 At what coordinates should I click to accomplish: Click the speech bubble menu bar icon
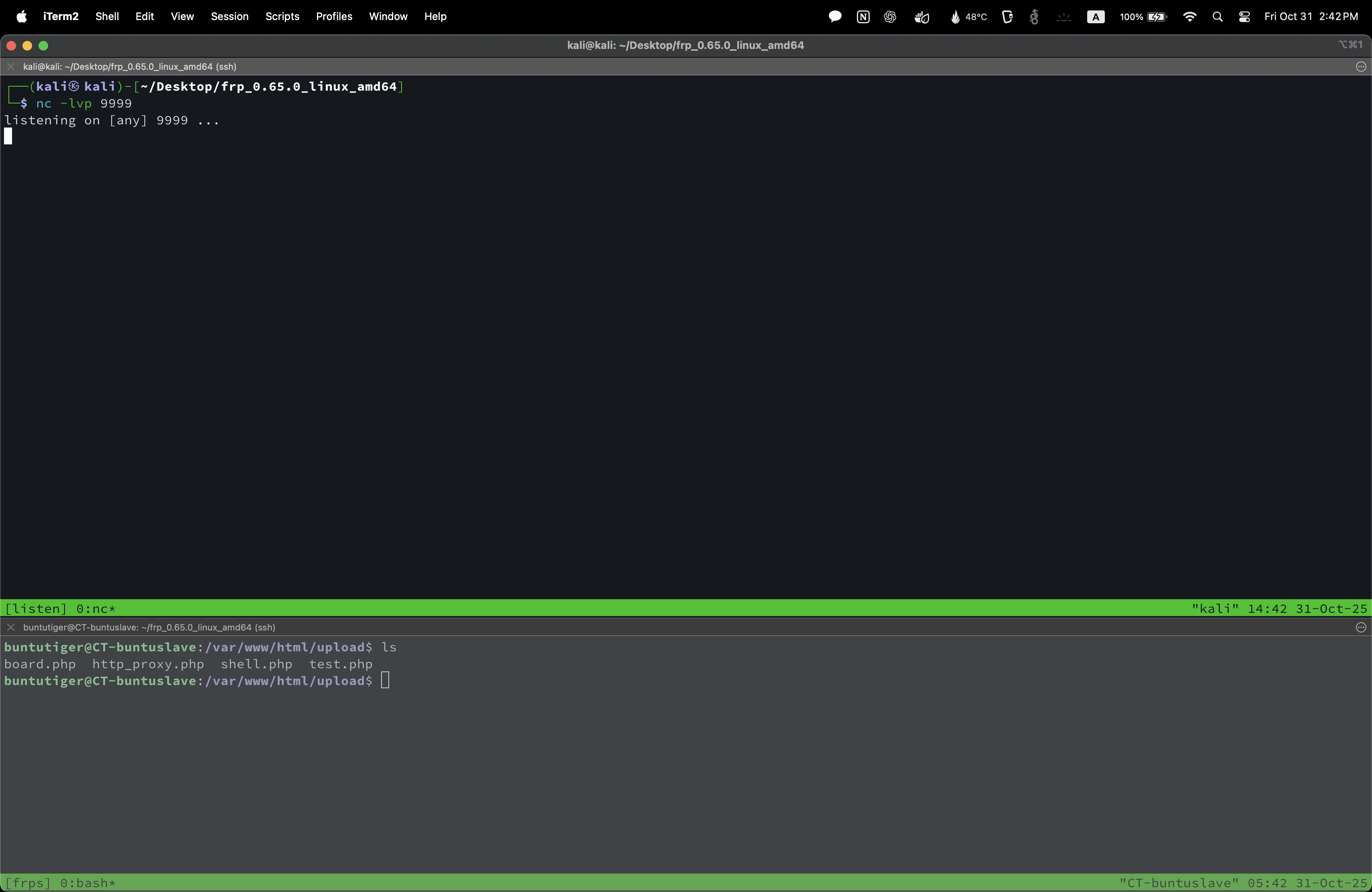pos(835,17)
